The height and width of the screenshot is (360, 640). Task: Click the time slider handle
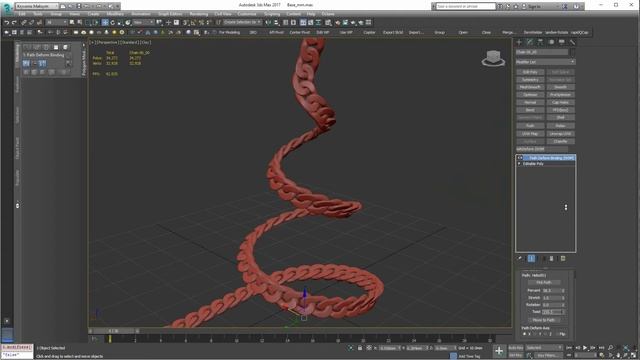[x=113, y=331]
